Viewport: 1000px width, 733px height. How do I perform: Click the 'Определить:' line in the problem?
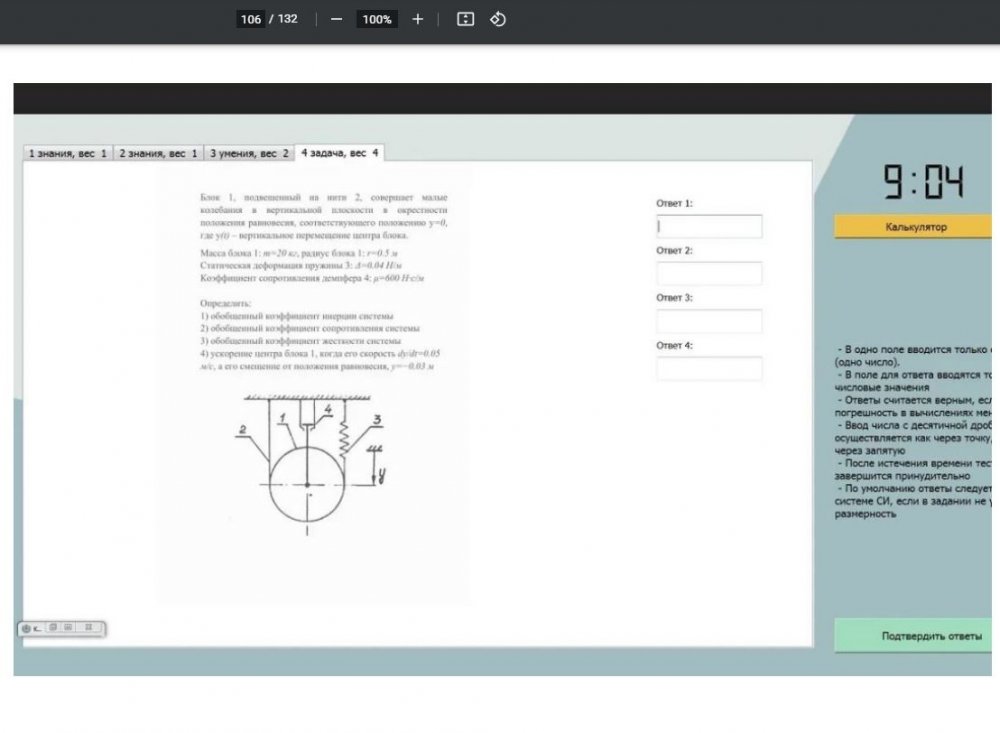pyautogui.click(x=225, y=303)
